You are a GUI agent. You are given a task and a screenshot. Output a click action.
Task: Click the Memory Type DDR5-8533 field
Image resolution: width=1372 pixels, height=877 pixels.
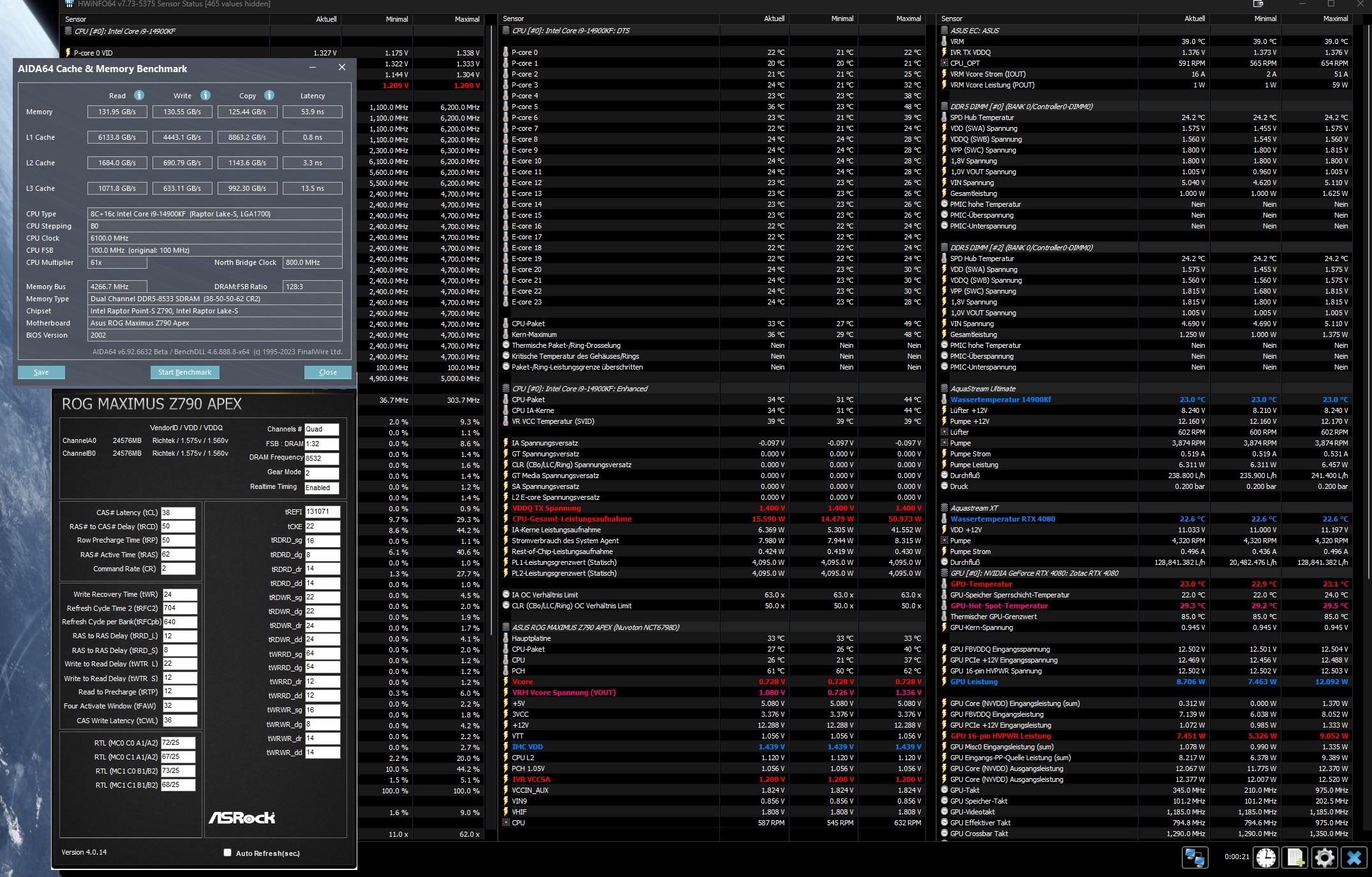pyautogui.click(x=215, y=299)
